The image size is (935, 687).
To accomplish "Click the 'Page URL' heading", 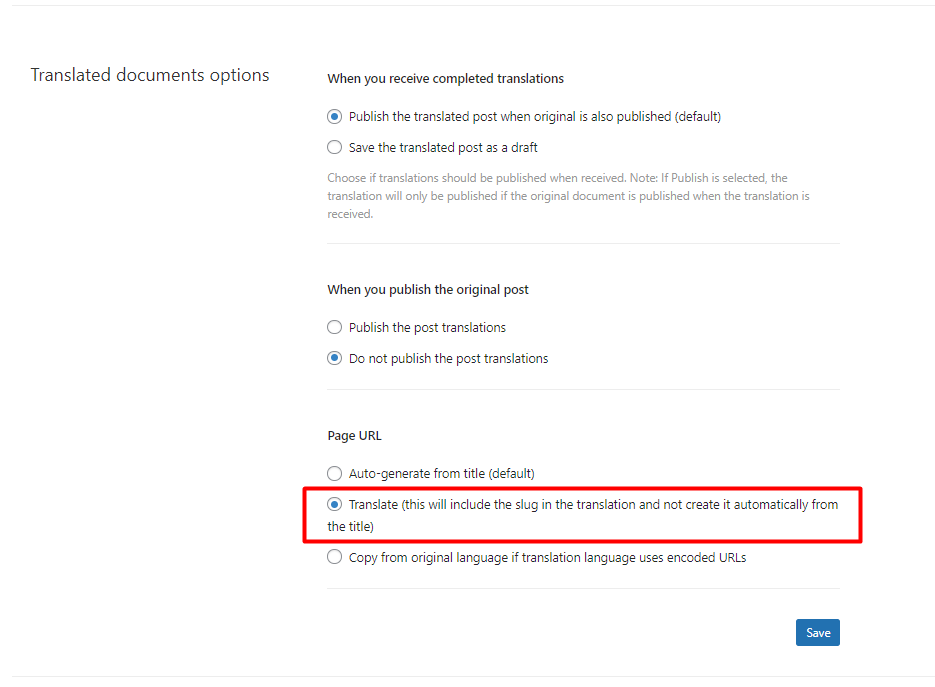I will click(354, 436).
